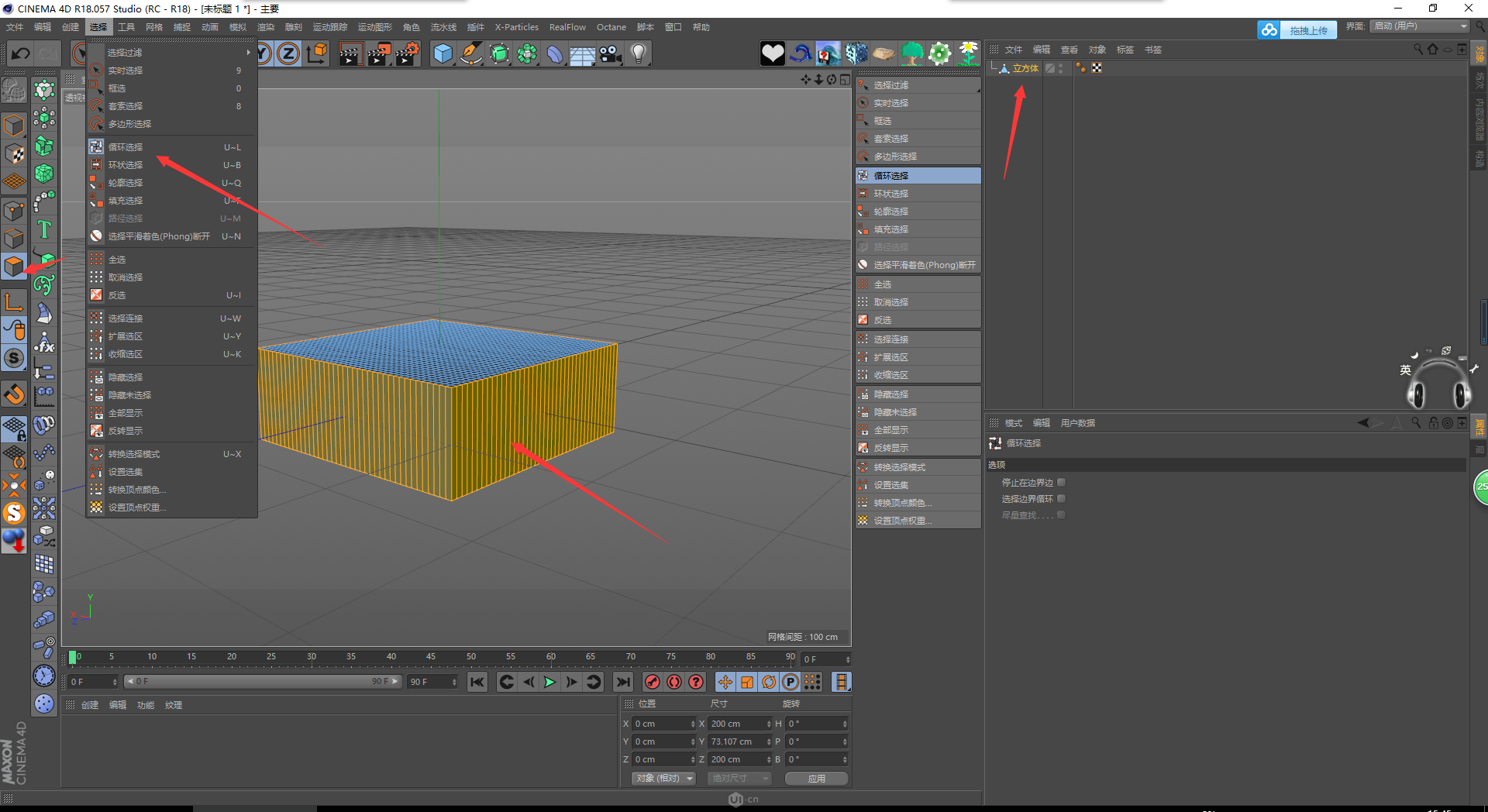Open the 对象 (相对) coordinate mode dropdown
Screen dimensions: 1488x812
click(x=663, y=778)
